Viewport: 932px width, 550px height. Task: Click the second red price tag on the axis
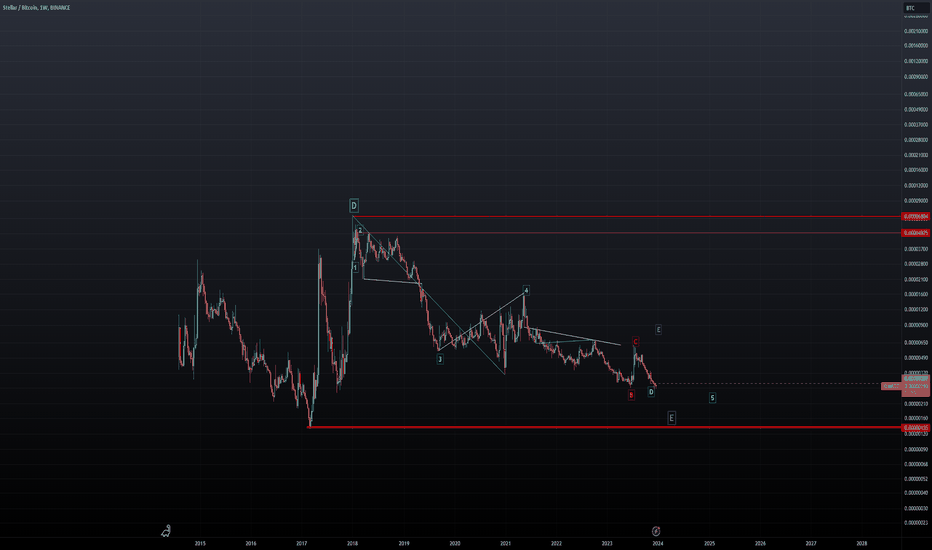(x=916, y=232)
